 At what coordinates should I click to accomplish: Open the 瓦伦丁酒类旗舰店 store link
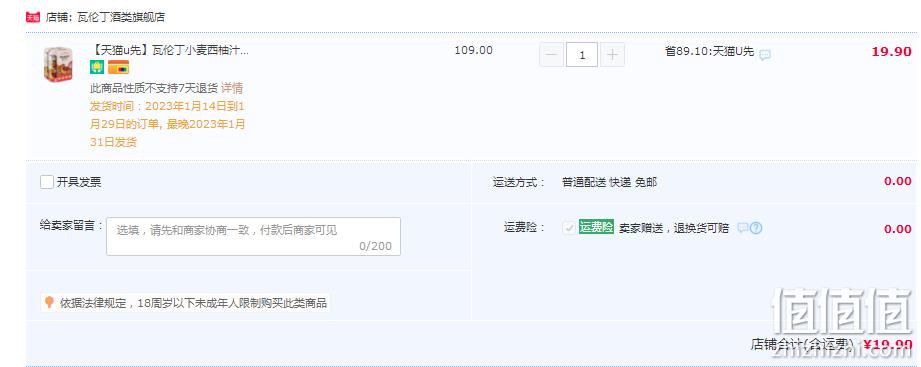121,17
